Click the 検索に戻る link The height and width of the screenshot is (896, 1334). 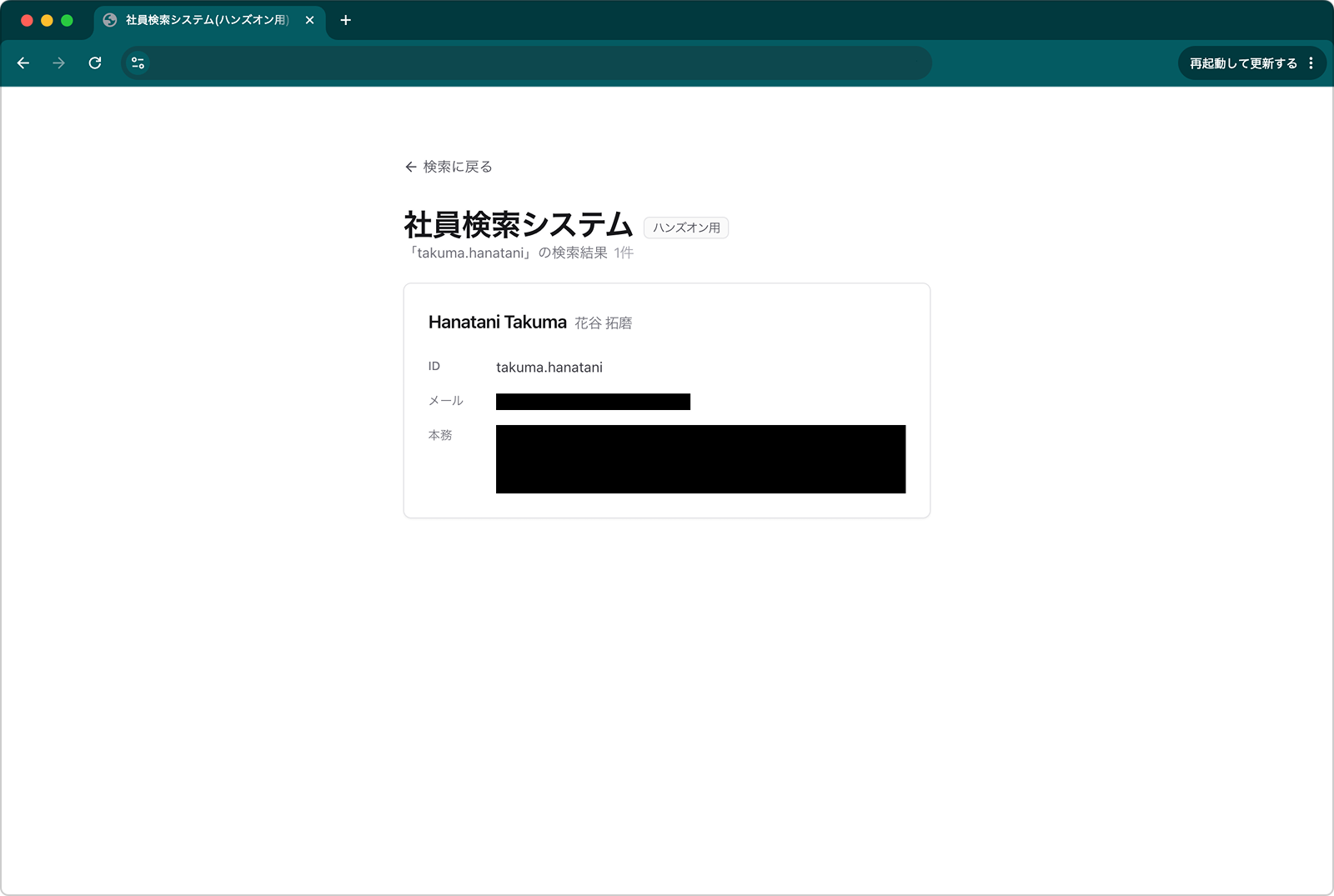pos(449,167)
